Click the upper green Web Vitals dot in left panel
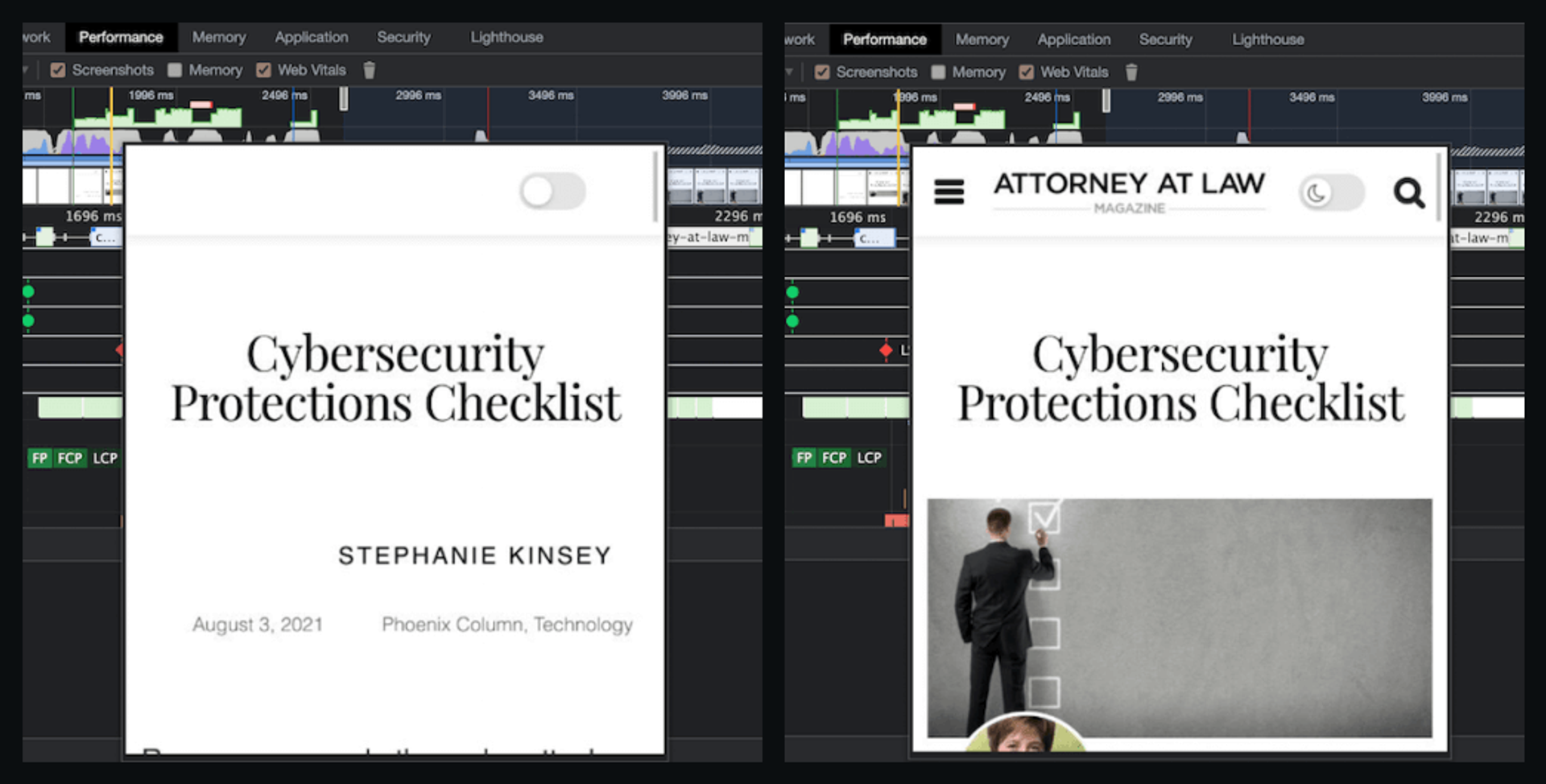 coord(28,291)
